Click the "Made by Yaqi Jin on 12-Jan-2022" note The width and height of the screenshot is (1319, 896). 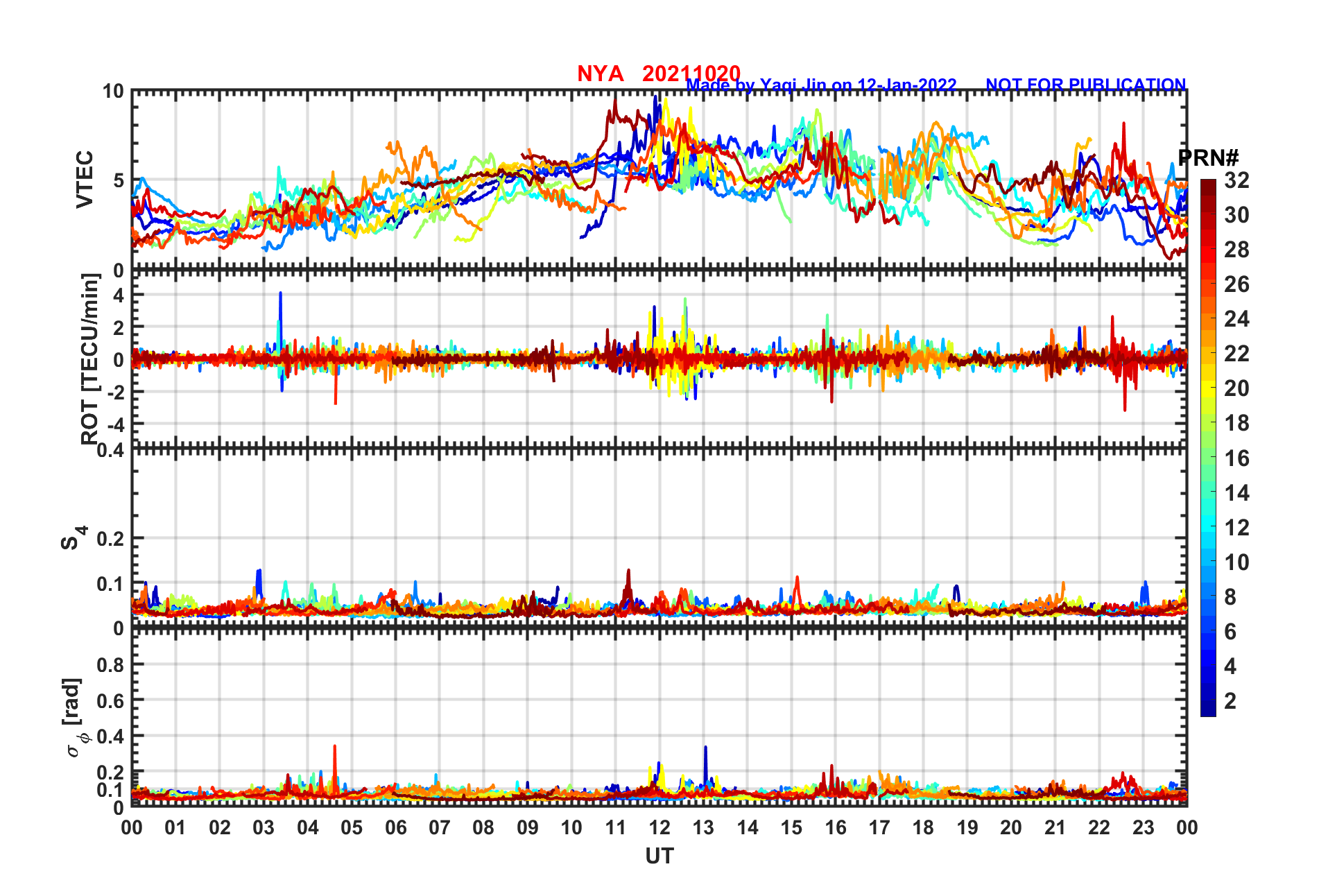coord(822,85)
